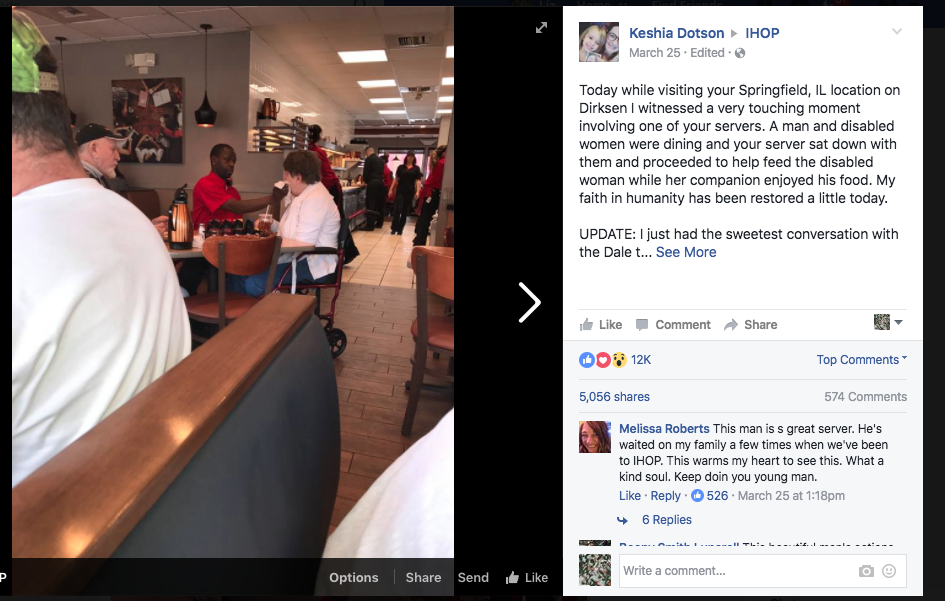Go to next photo with right arrow

(529, 303)
